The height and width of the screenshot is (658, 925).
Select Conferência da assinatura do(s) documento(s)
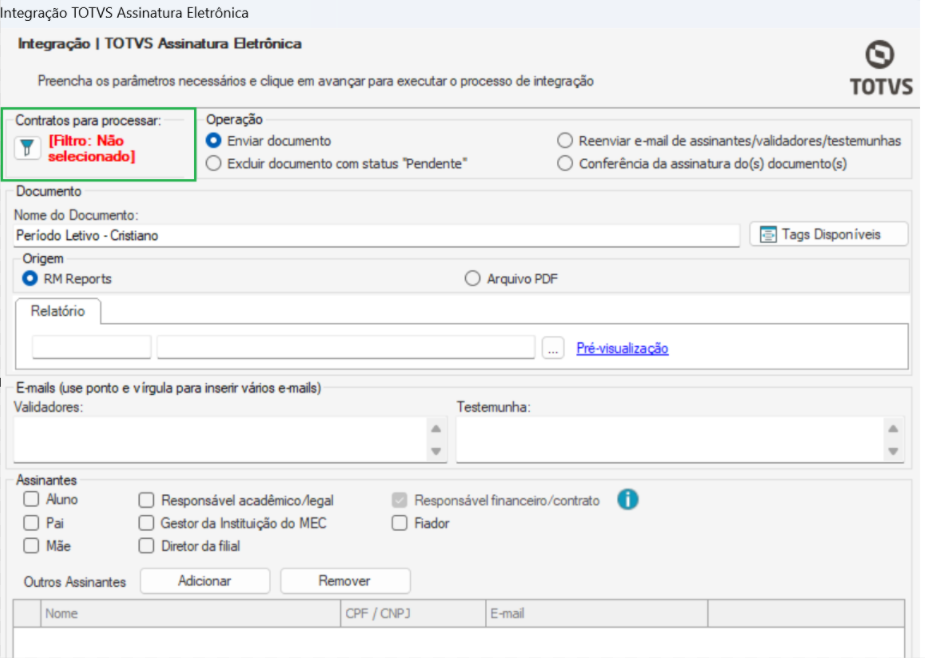click(x=565, y=163)
